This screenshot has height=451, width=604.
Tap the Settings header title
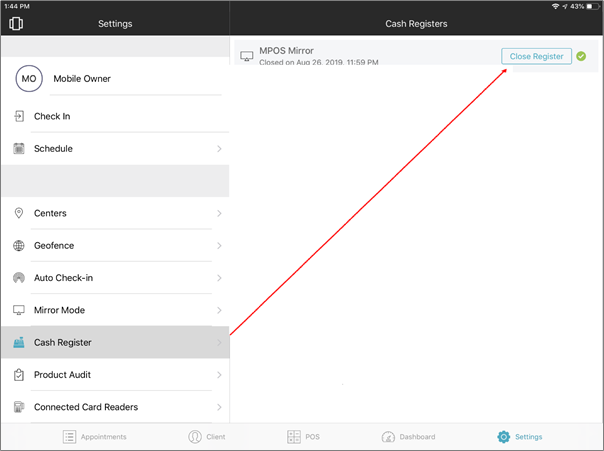115,24
